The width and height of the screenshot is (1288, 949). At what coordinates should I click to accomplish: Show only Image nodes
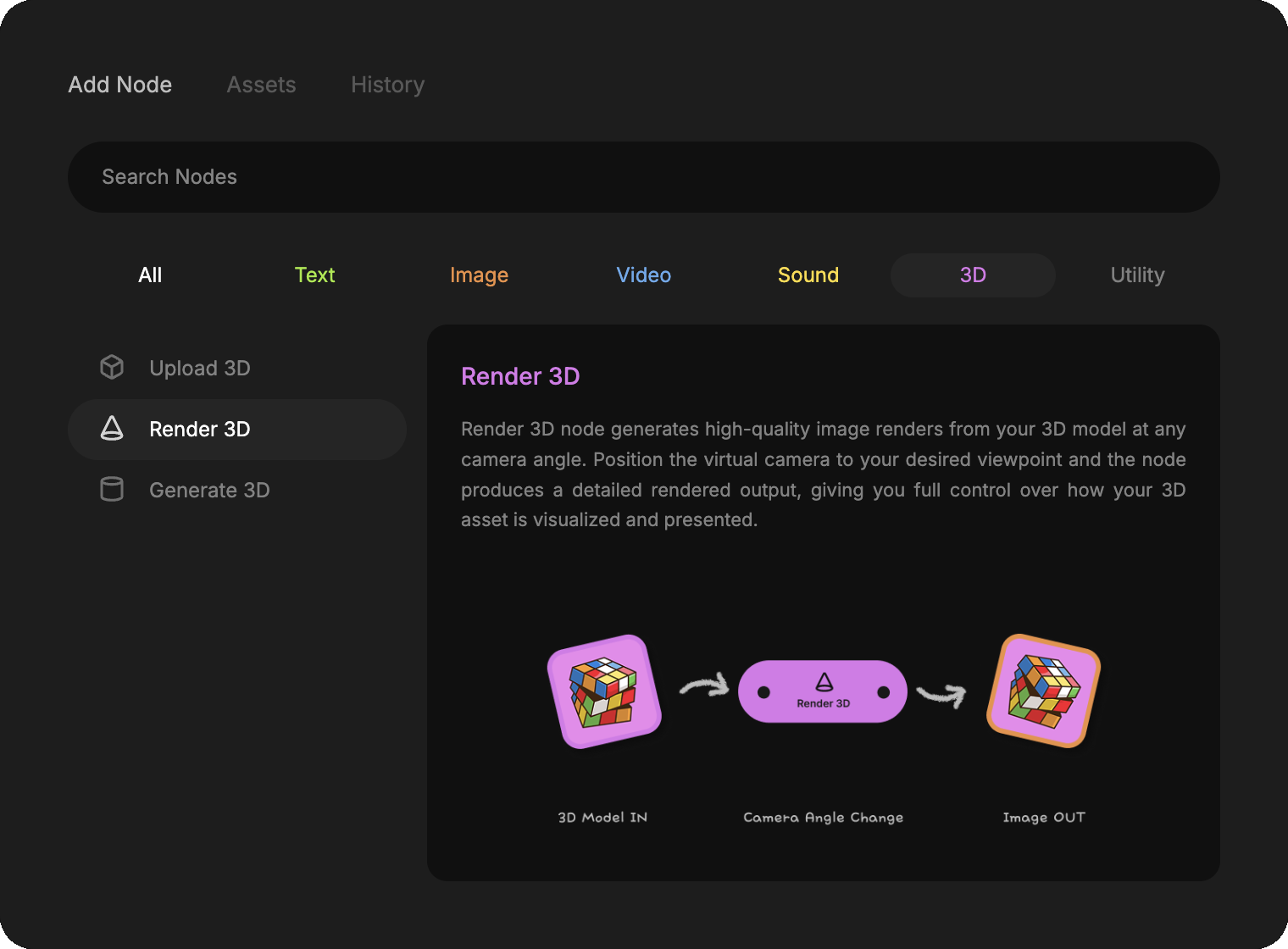click(x=479, y=275)
